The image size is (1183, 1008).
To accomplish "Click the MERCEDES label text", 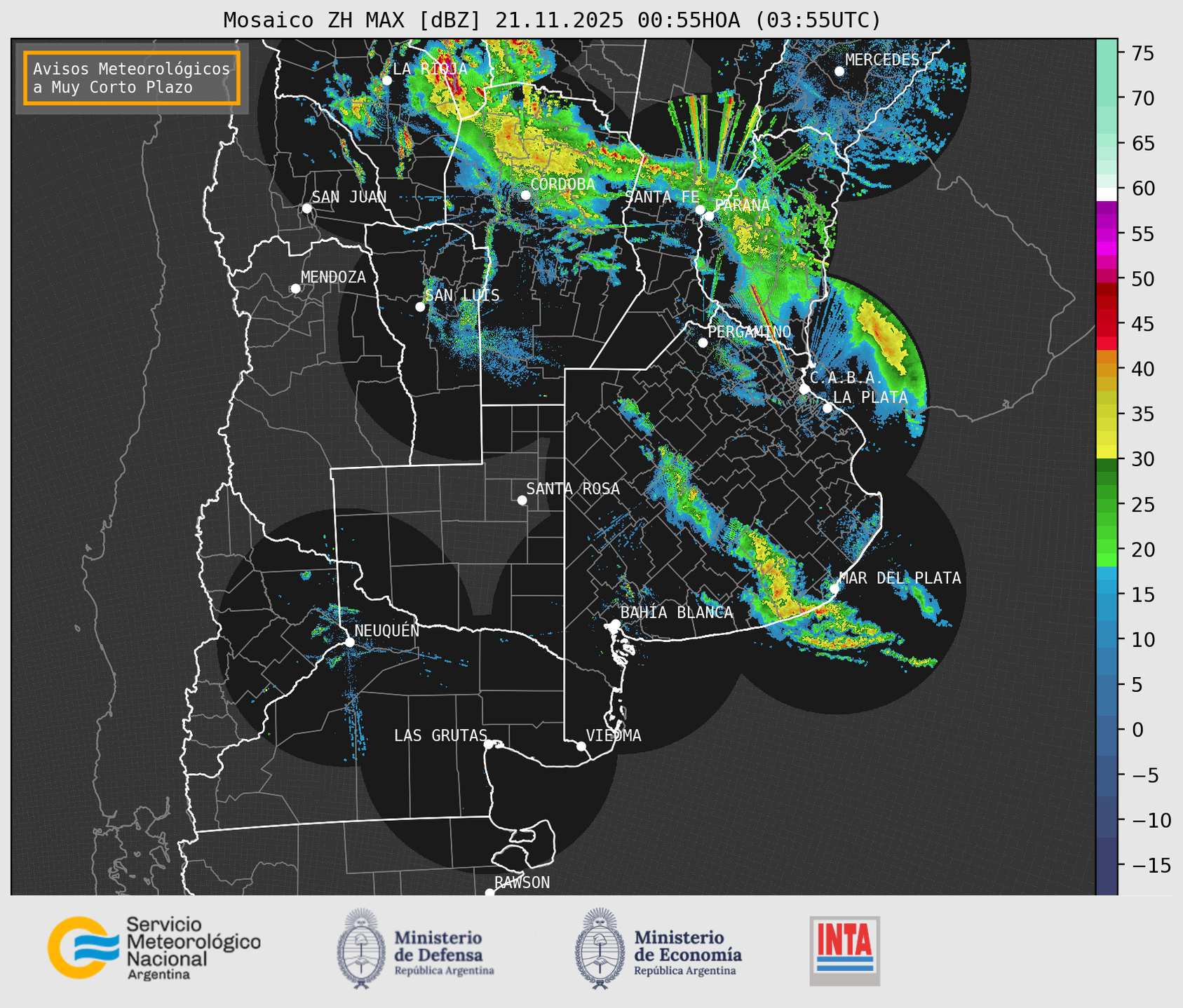I will coord(882,60).
